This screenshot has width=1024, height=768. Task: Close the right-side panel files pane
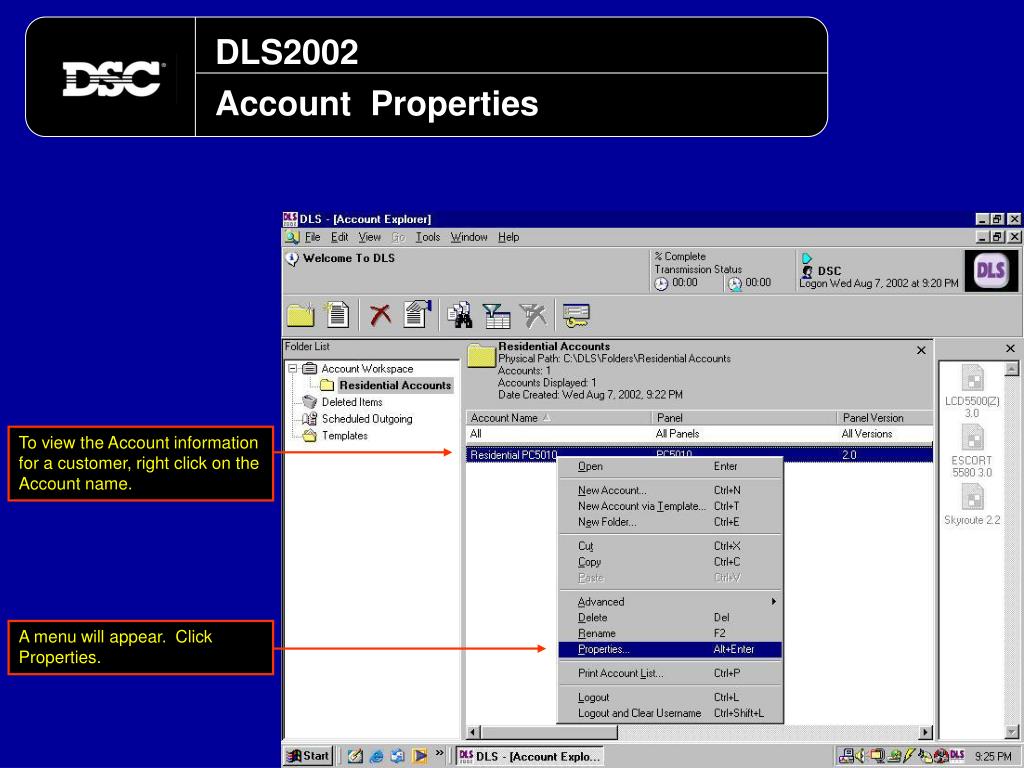coord(1010,349)
